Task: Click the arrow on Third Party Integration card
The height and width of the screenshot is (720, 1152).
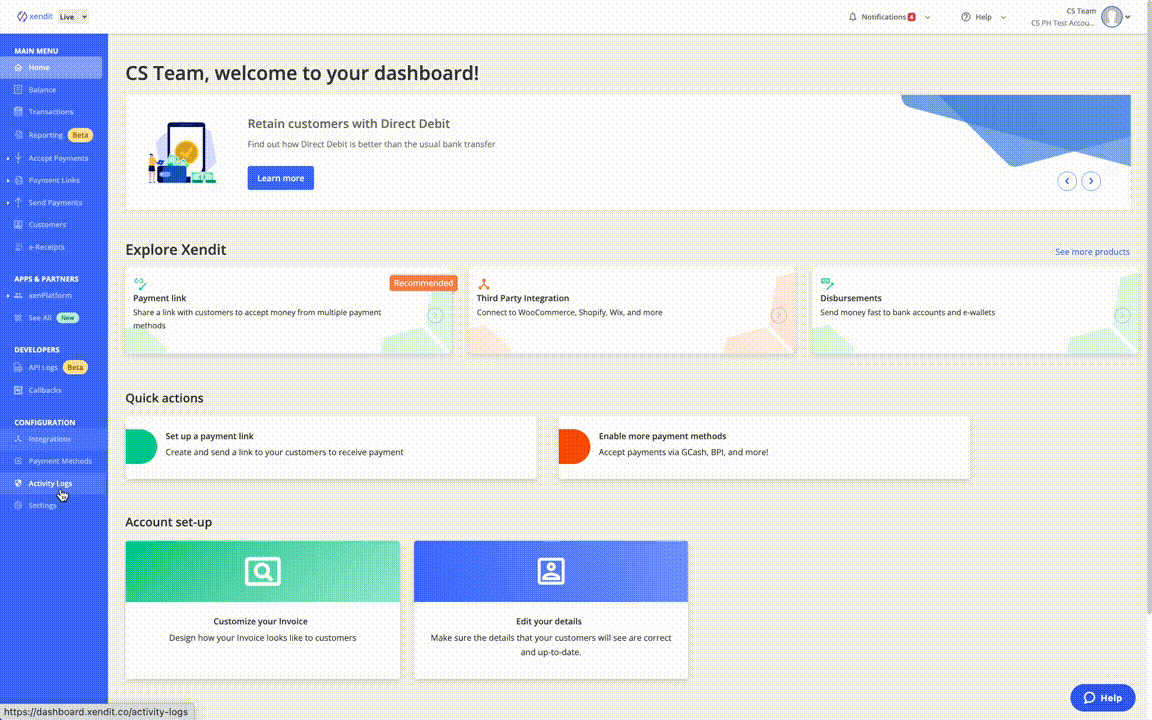Action: tap(779, 315)
